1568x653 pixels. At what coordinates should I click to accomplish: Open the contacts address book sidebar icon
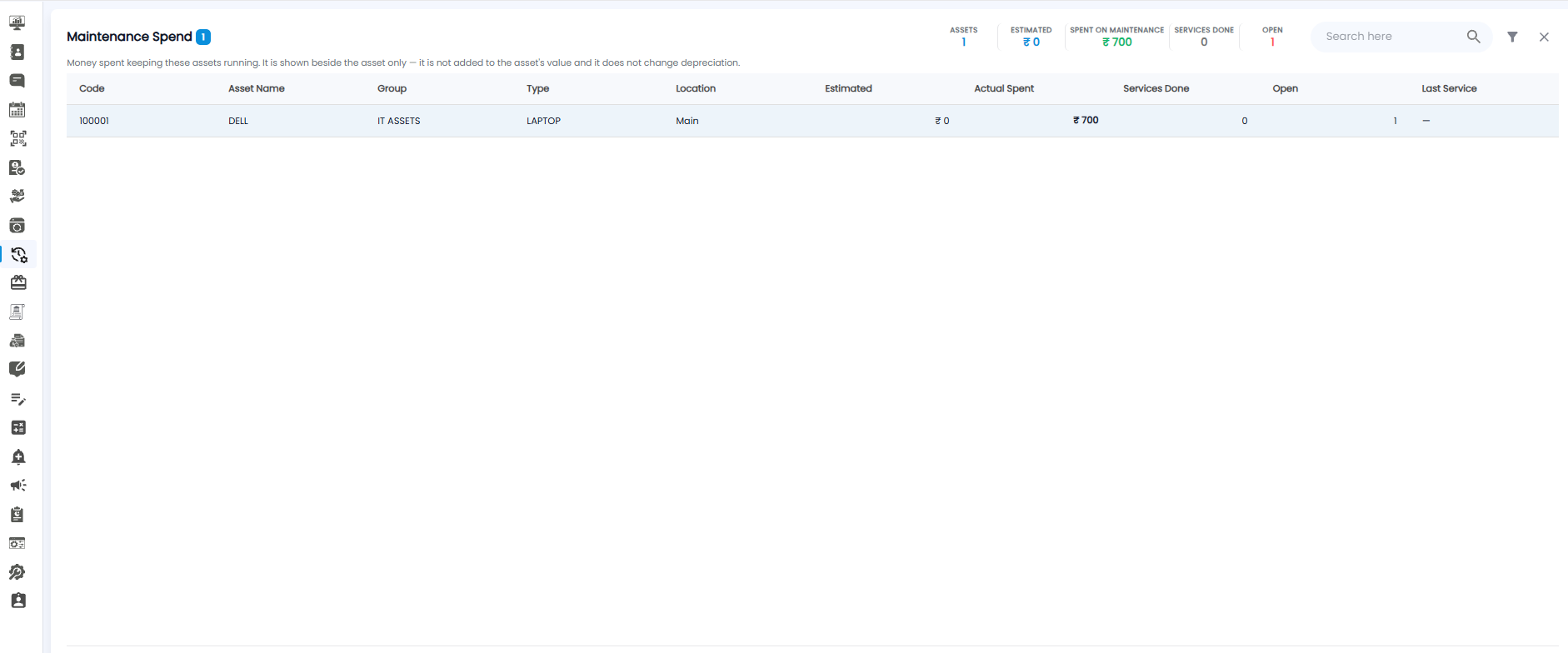pyautogui.click(x=17, y=52)
